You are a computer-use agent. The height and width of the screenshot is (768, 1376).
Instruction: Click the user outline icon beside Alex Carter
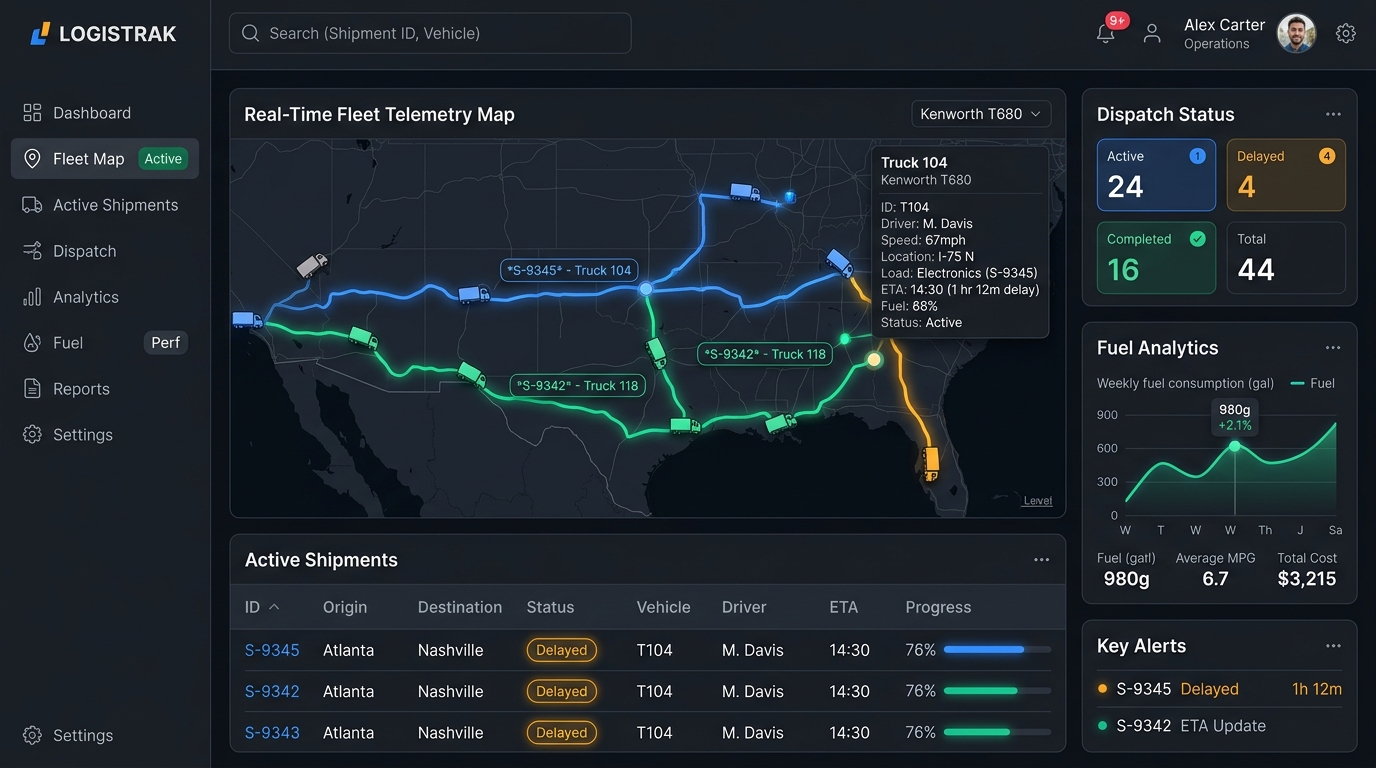pos(1152,33)
